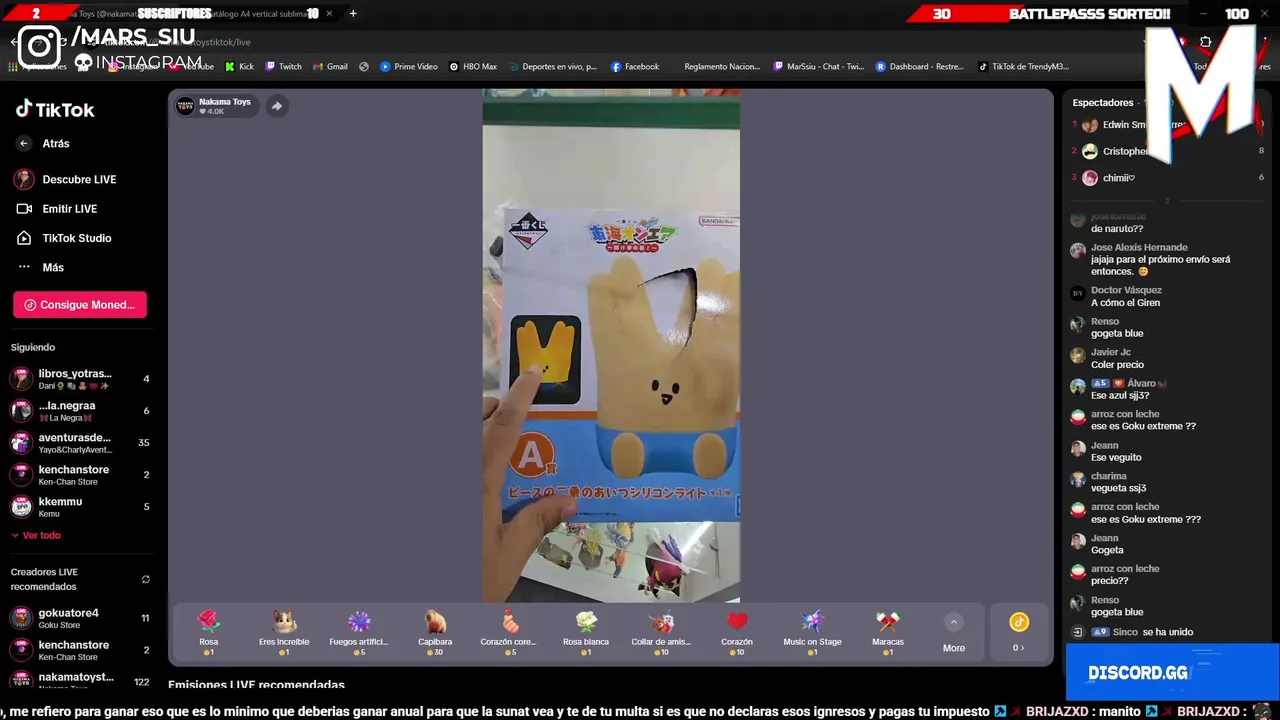1280x720 pixels.
Task: Click the Consigue Monedas button
Action: (x=80, y=305)
